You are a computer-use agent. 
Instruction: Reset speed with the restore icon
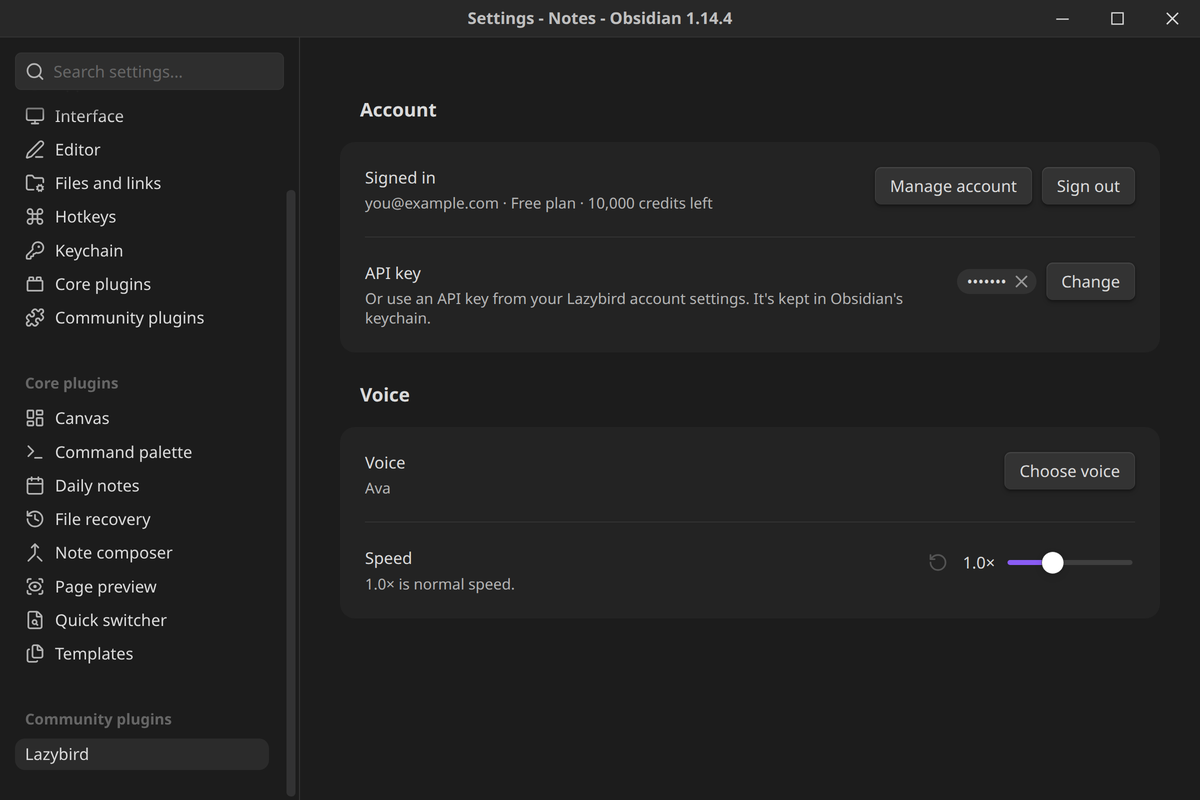[938, 563]
